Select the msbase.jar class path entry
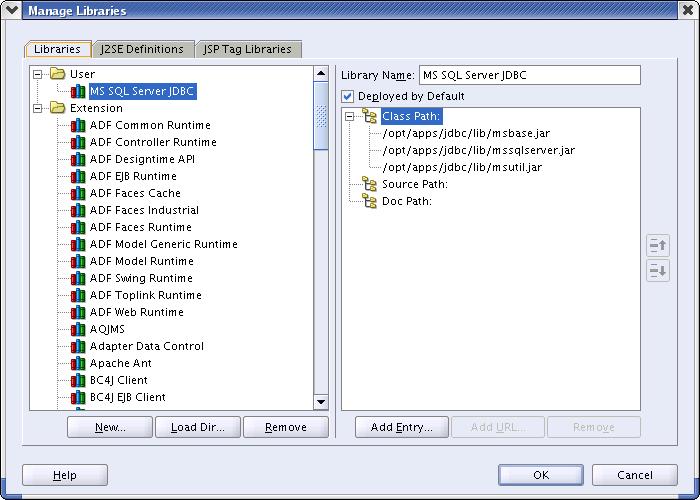Viewport: 700px width, 500px height. coord(466,133)
